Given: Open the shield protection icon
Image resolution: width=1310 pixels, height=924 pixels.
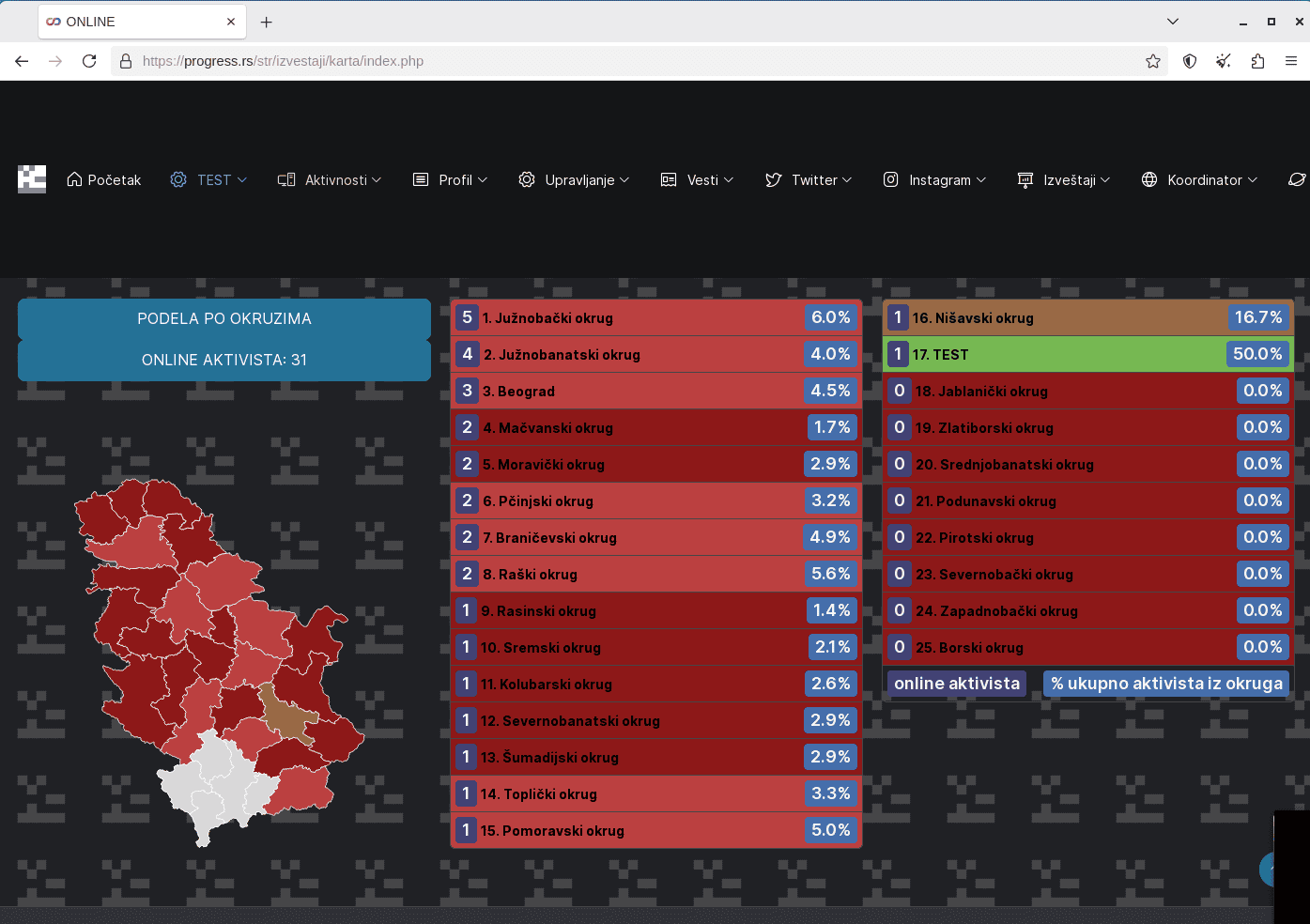Looking at the screenshot, I should [x=1190, y=61].
